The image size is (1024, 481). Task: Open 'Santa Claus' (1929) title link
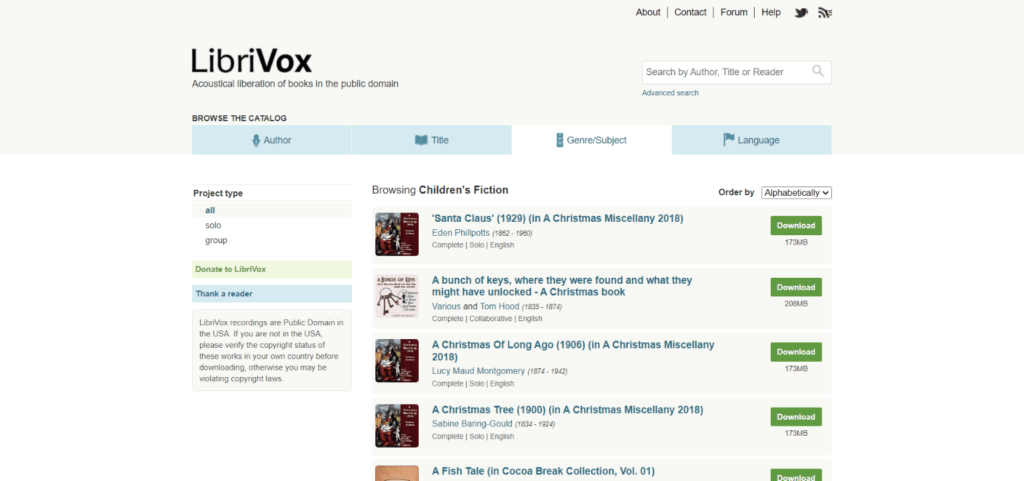(558, 219)
